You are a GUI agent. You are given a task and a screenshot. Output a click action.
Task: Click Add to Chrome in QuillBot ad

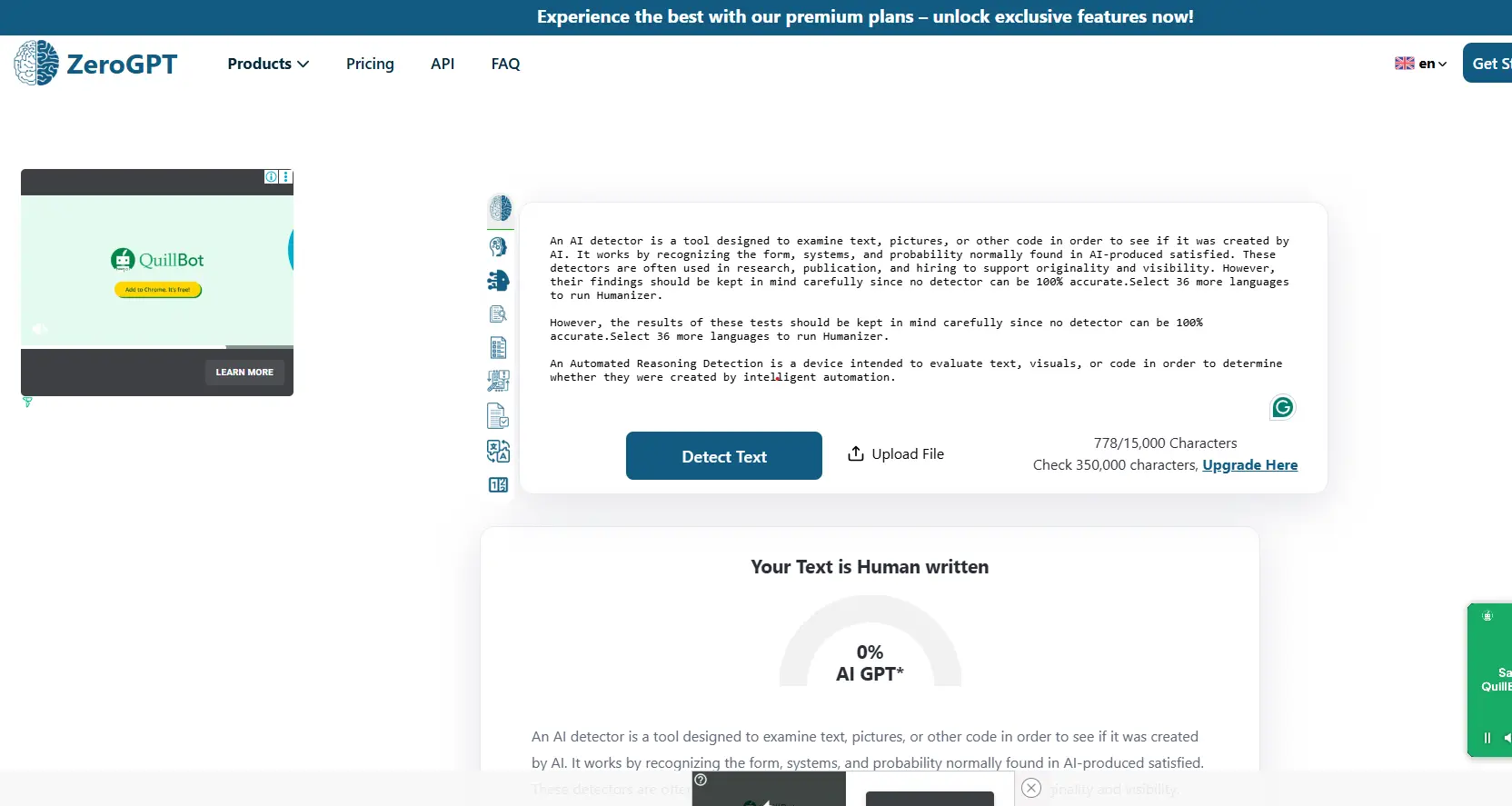[157, 290]
